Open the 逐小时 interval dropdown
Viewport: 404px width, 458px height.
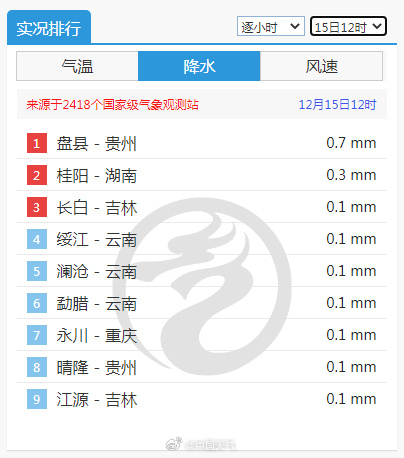(271, 26)
